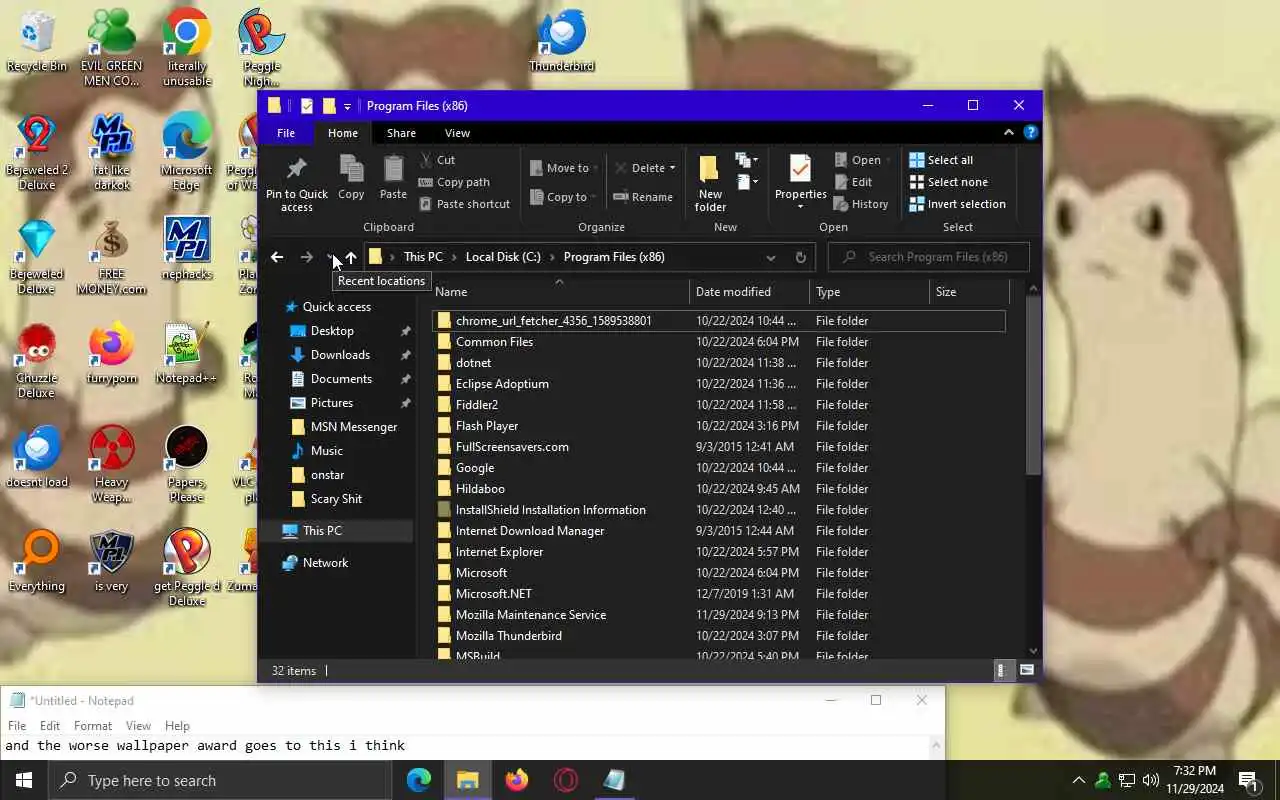
Task: Click Pin to Quick access icon
Action: tap(296, 184)
